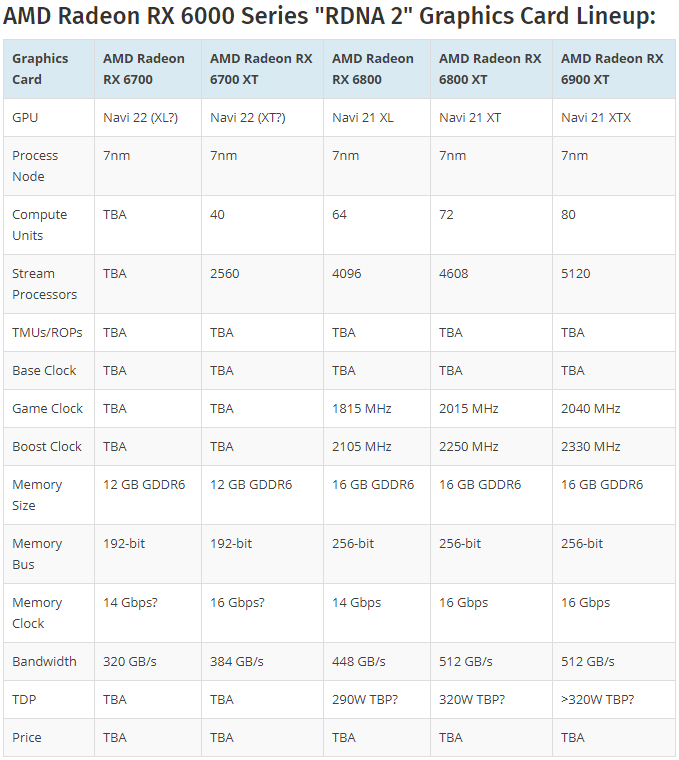Select the 80 compute units cell
The width and height of the screenshot is (679, 760).
(x=568, y=215)
